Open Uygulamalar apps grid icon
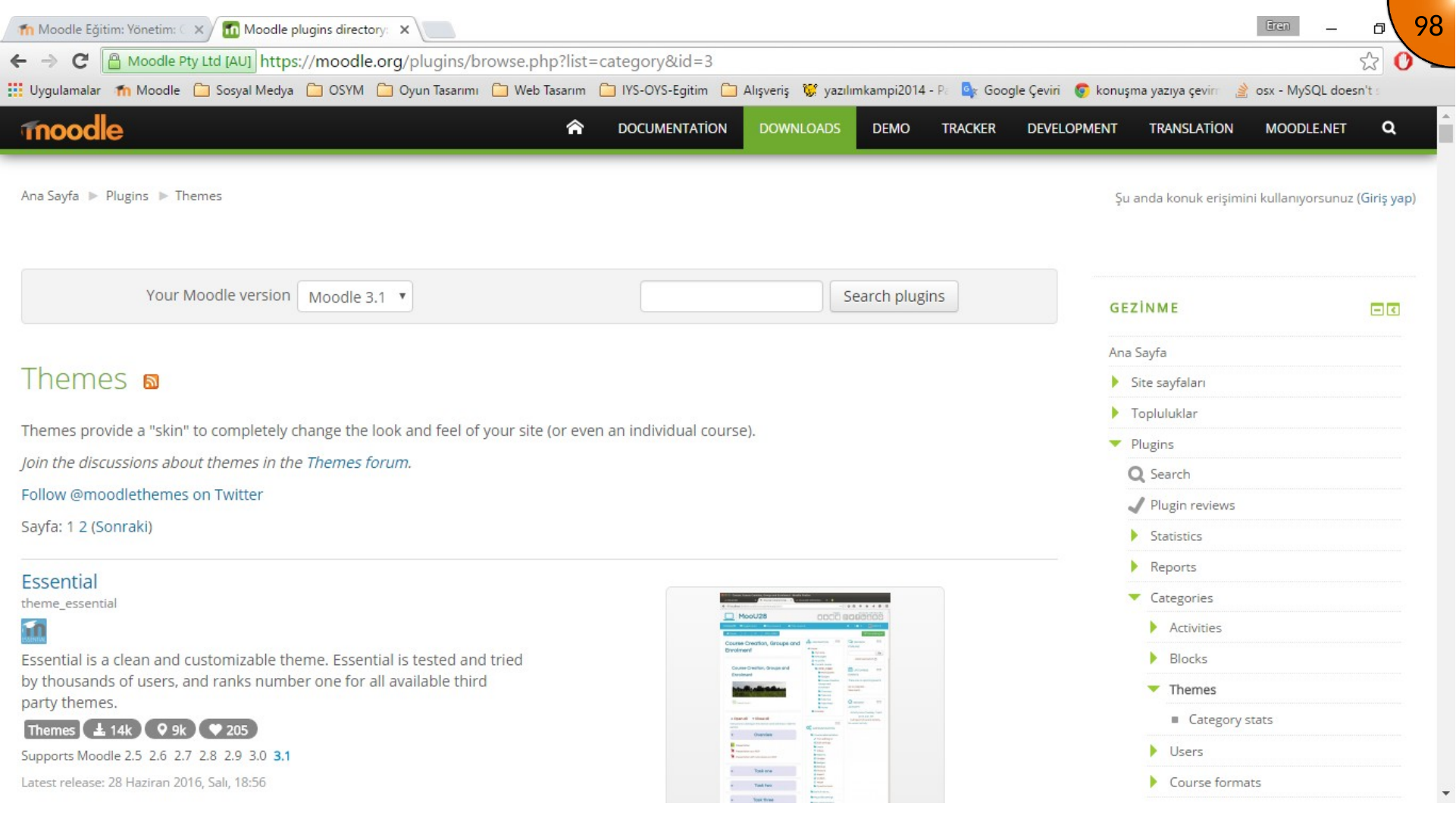The height and width of the screenshot is (819, 1456). point(14,90)
